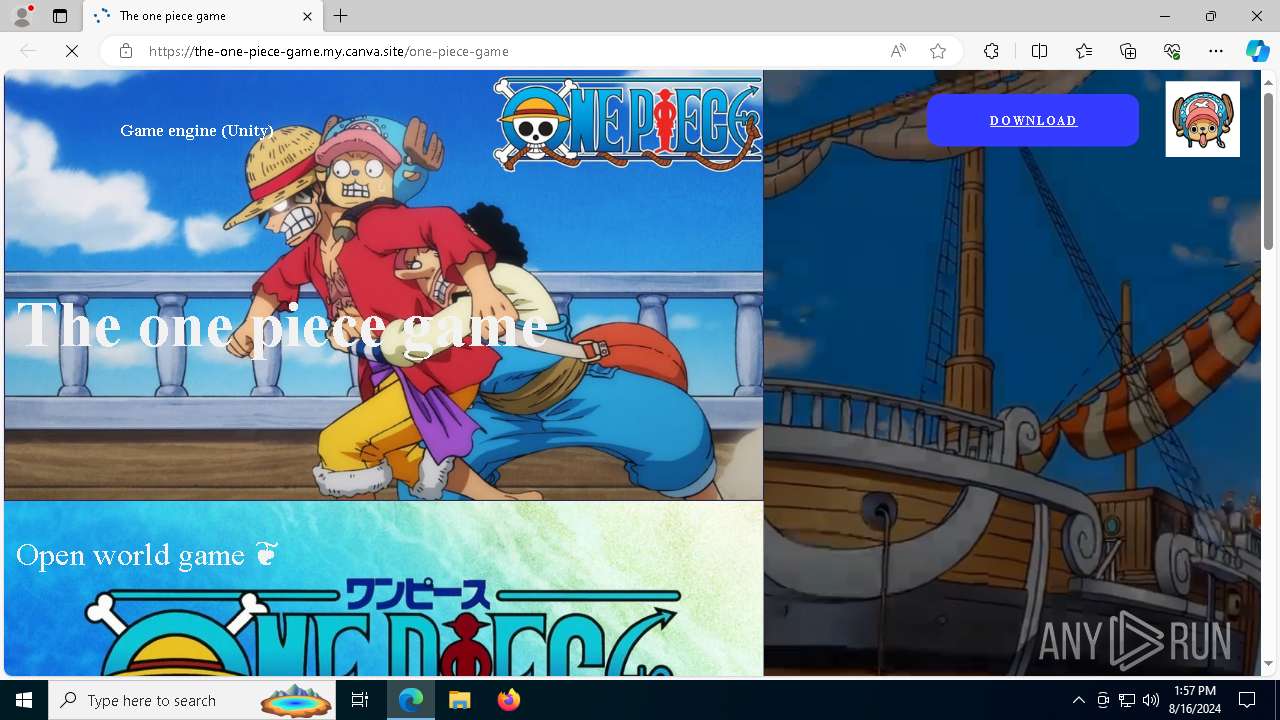Click the scrollbar up arrow
1280x720 pixels.
point(1269,82)
